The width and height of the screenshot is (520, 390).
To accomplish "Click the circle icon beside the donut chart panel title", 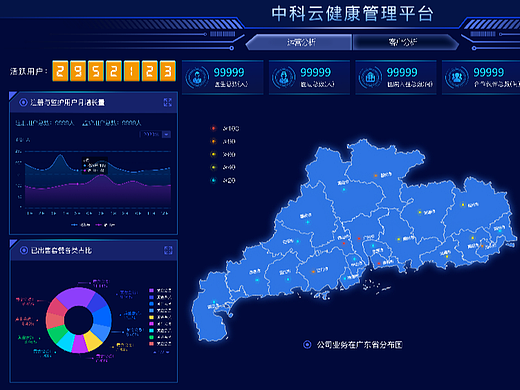I will 24,250.
